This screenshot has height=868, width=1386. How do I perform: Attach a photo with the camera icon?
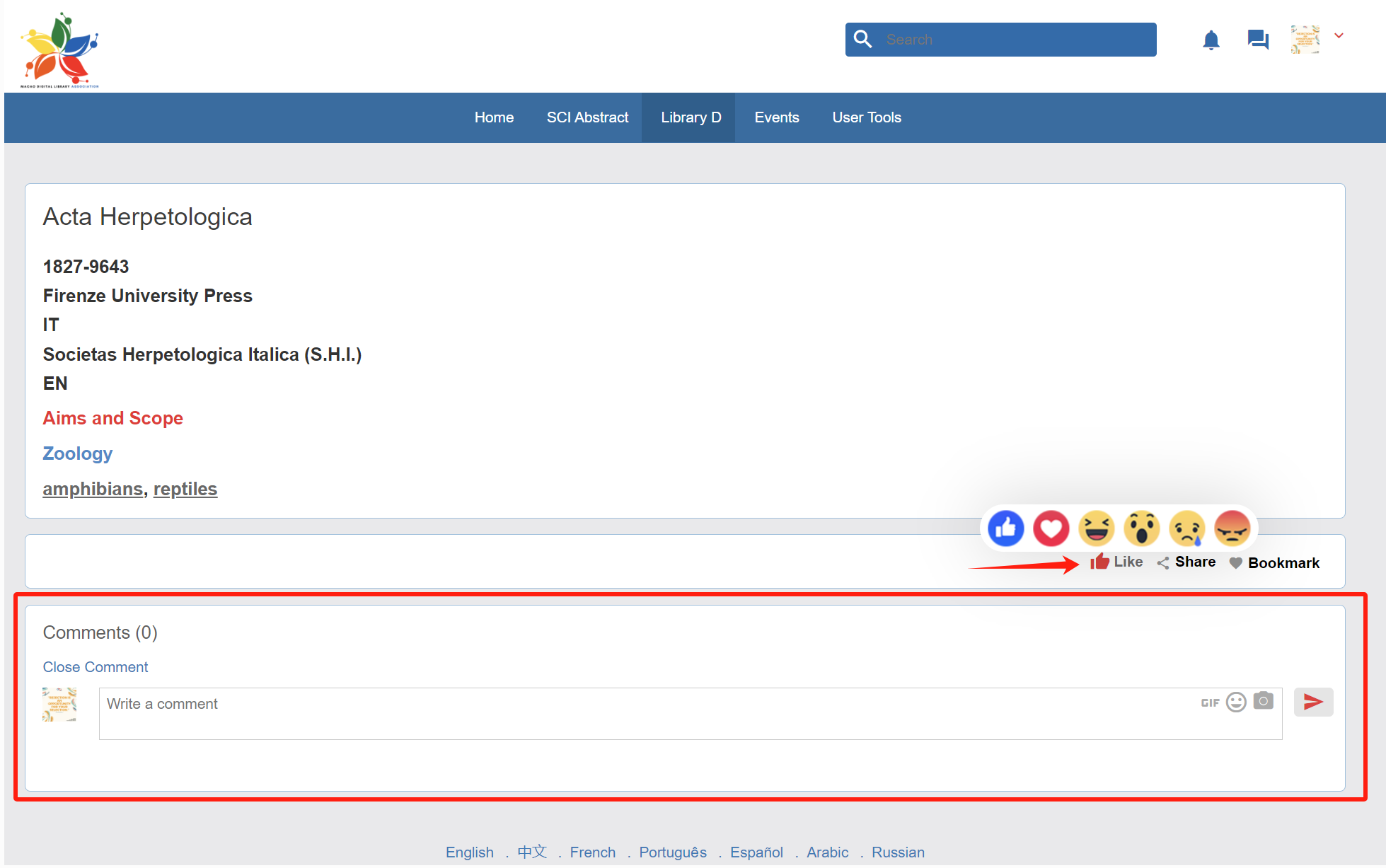coord(1263,701)
